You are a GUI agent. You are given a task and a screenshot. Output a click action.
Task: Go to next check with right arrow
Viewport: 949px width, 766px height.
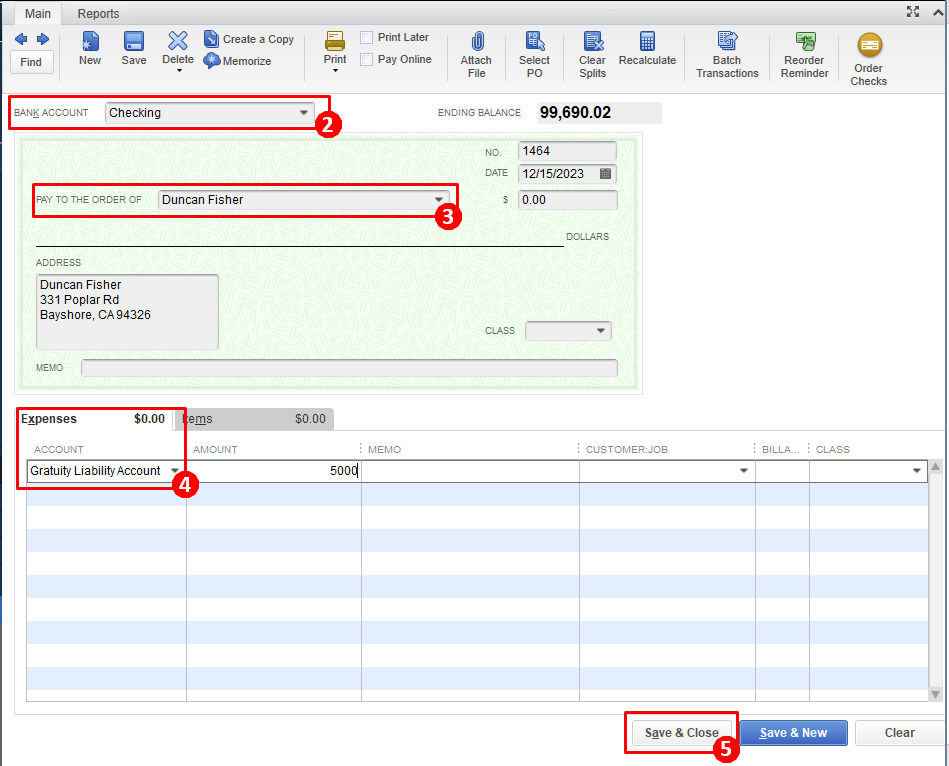tap(43, 39)
